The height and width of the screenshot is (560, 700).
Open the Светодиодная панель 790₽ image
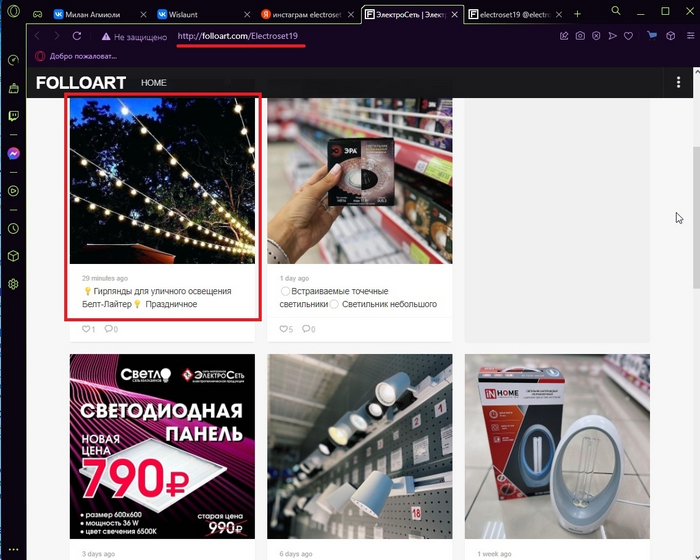click(x=162, y=446)
